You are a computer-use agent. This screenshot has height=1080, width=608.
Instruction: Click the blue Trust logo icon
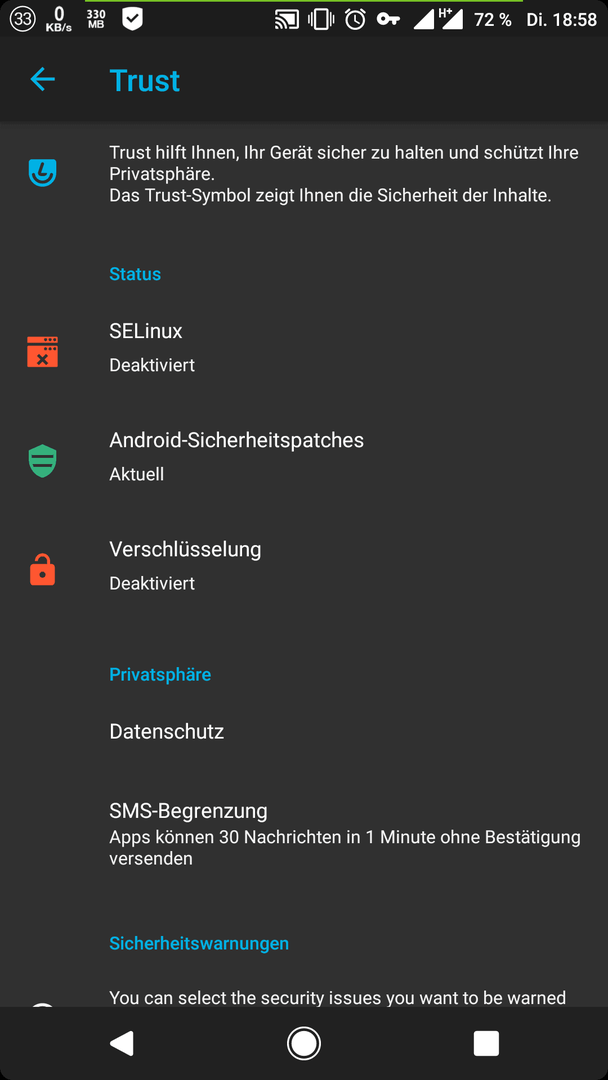coord(42,172)
